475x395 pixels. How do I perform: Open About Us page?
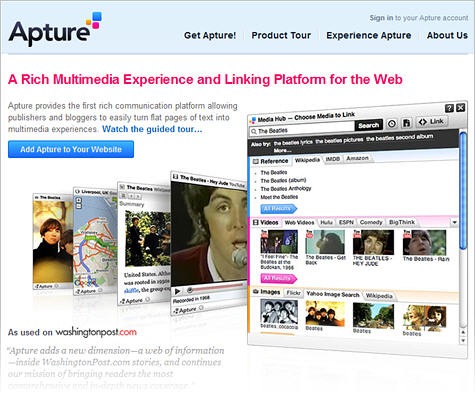click(447, 35)
